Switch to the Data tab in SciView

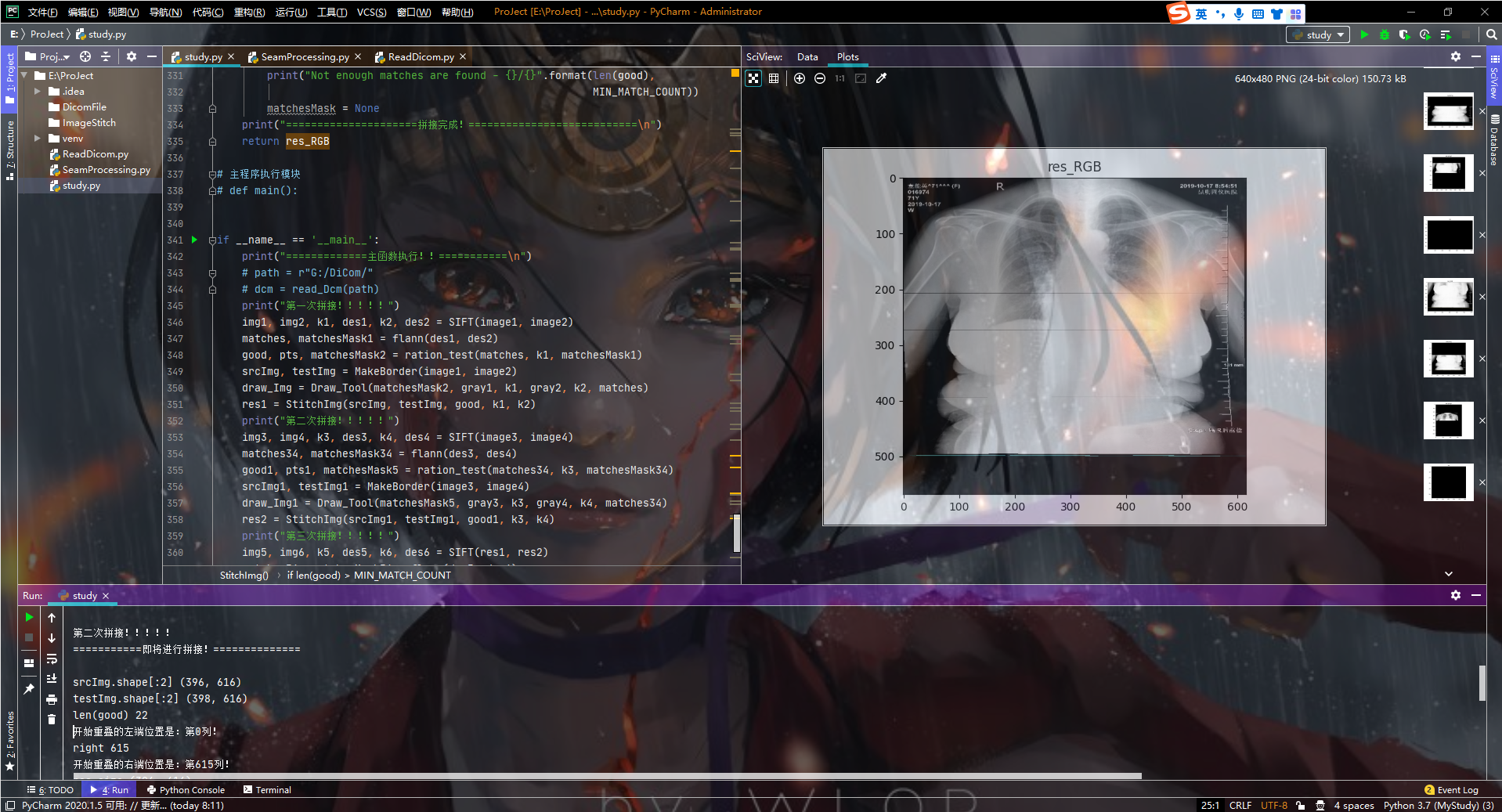tap(807, 56)
